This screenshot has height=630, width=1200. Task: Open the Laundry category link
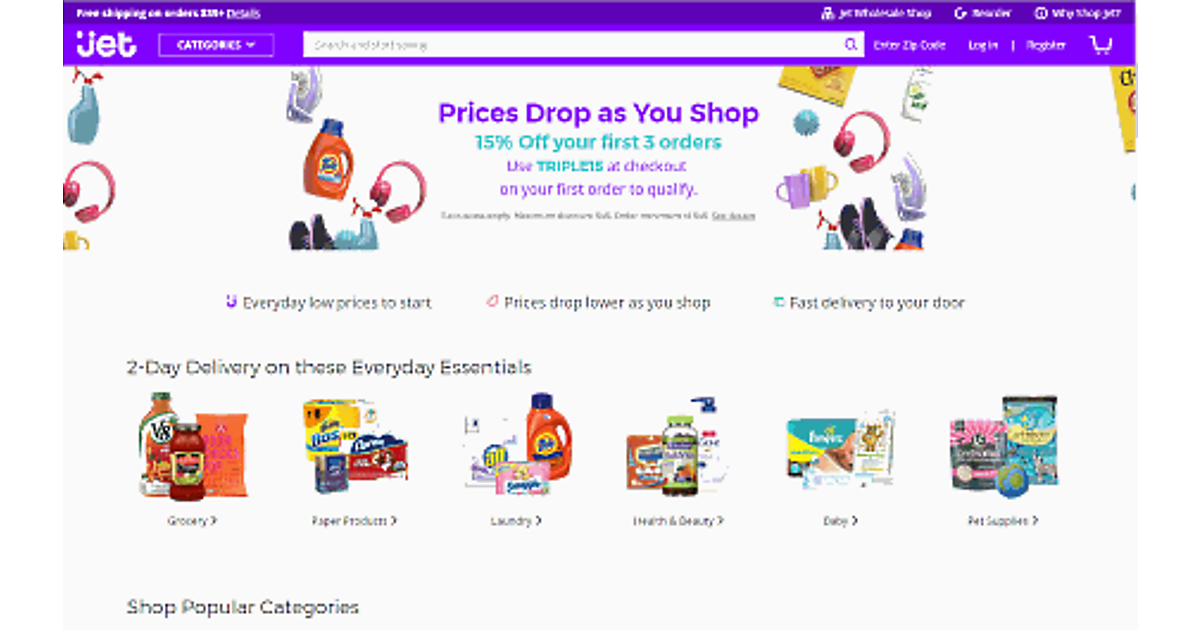pos(516,521)
